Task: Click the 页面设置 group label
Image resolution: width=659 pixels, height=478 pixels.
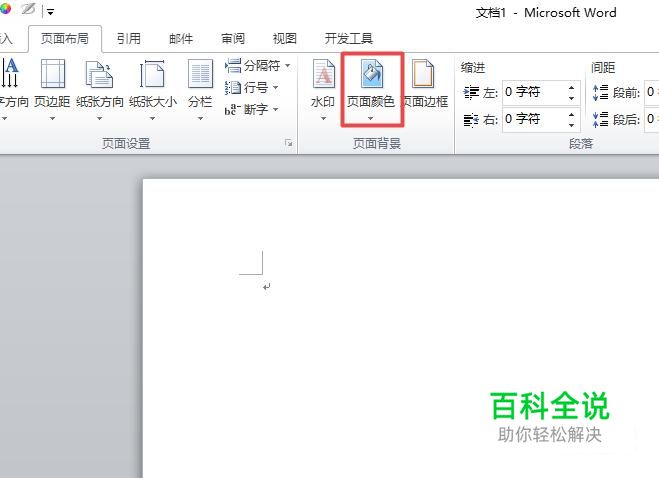Action: (126, 143)
